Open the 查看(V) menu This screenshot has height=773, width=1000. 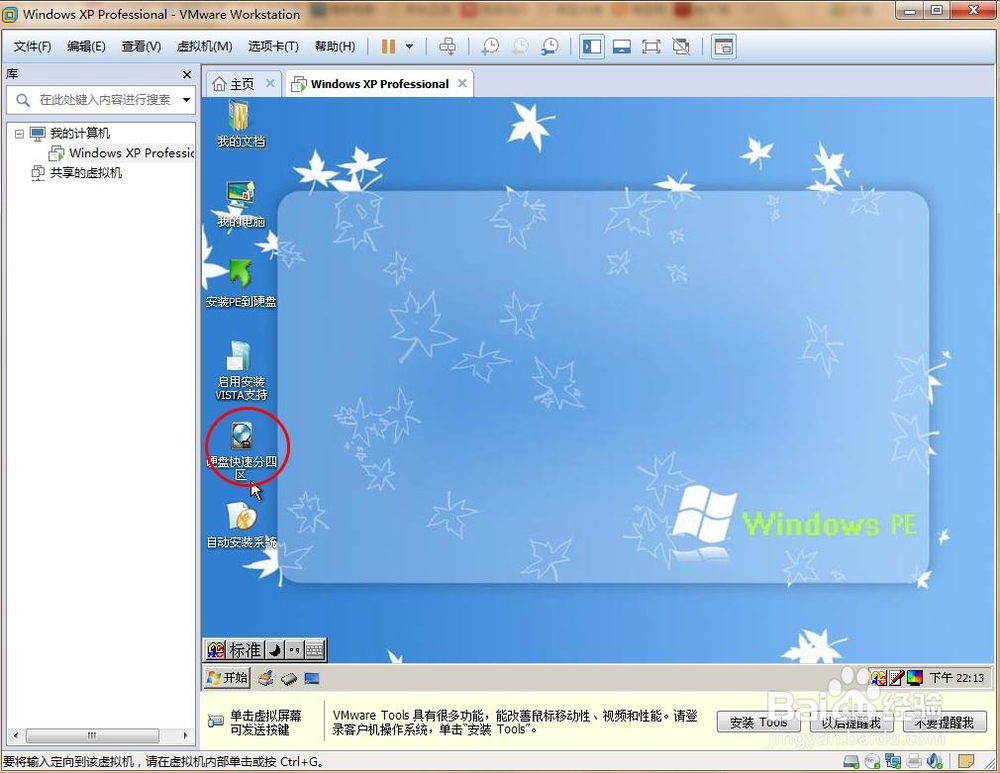[x=141, y=47]
